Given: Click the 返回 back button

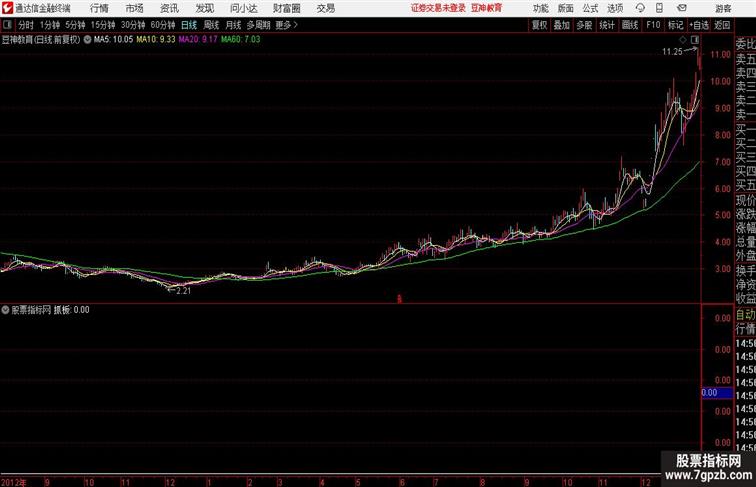Looking at the screenshot, I should tap(722, 25).
